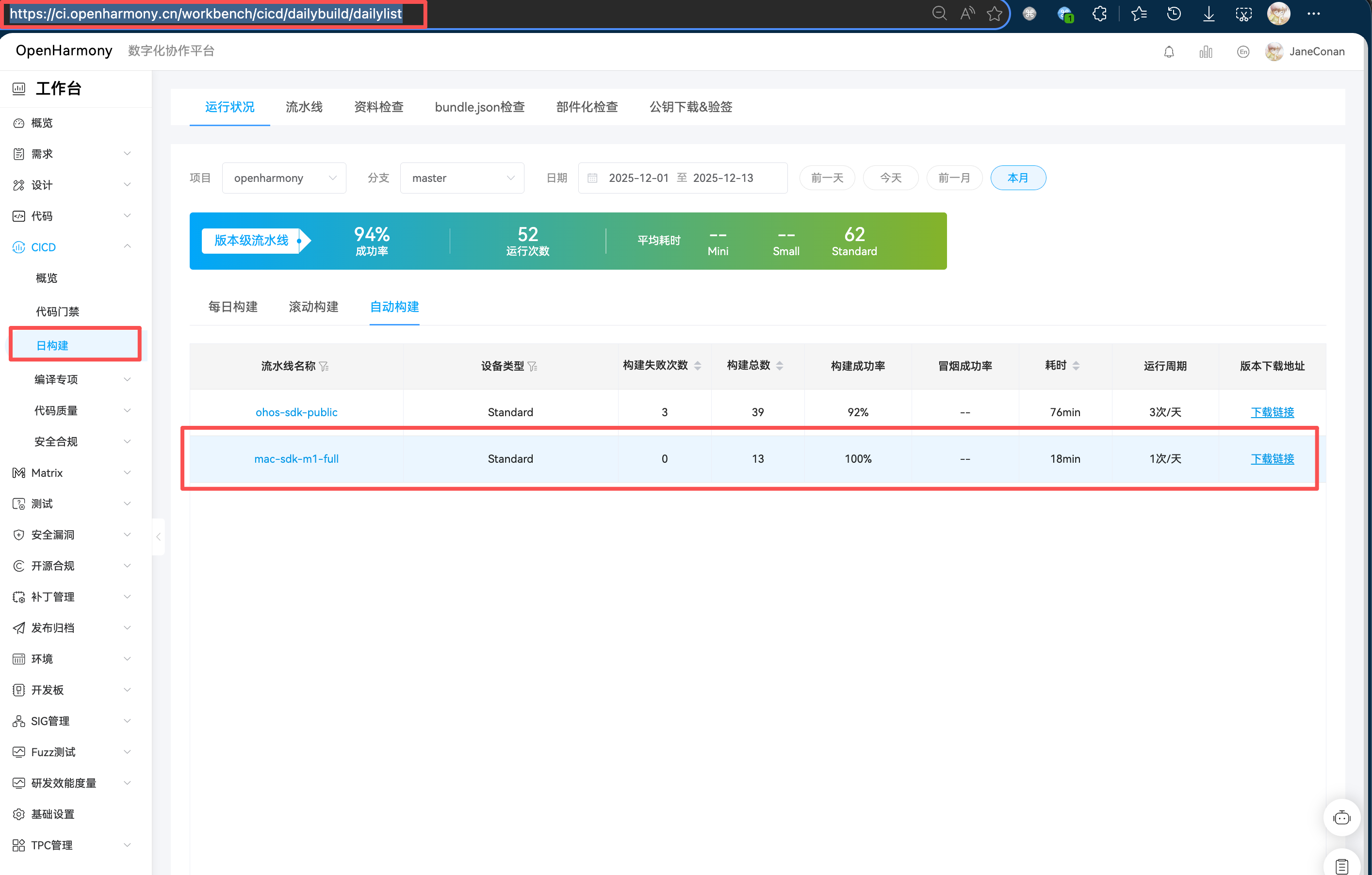Switch language with the En icon
1372x875 pixels.
(x=1242, y=52)
